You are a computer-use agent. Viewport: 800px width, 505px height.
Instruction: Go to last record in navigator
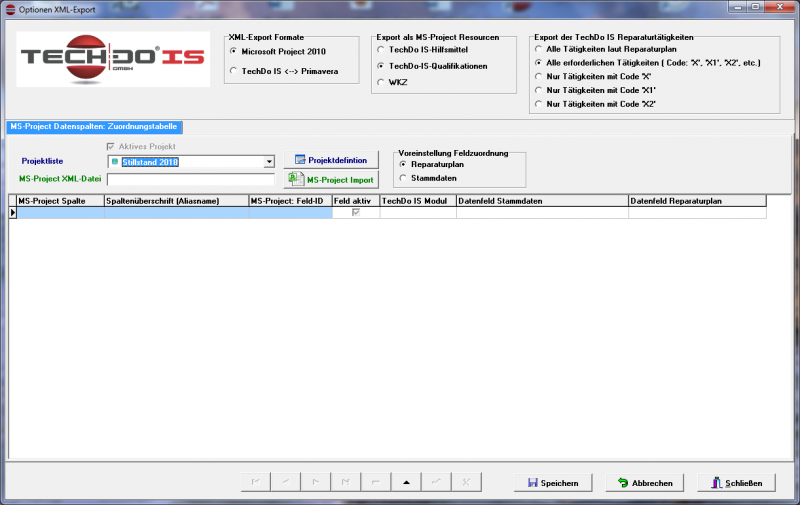346,482
